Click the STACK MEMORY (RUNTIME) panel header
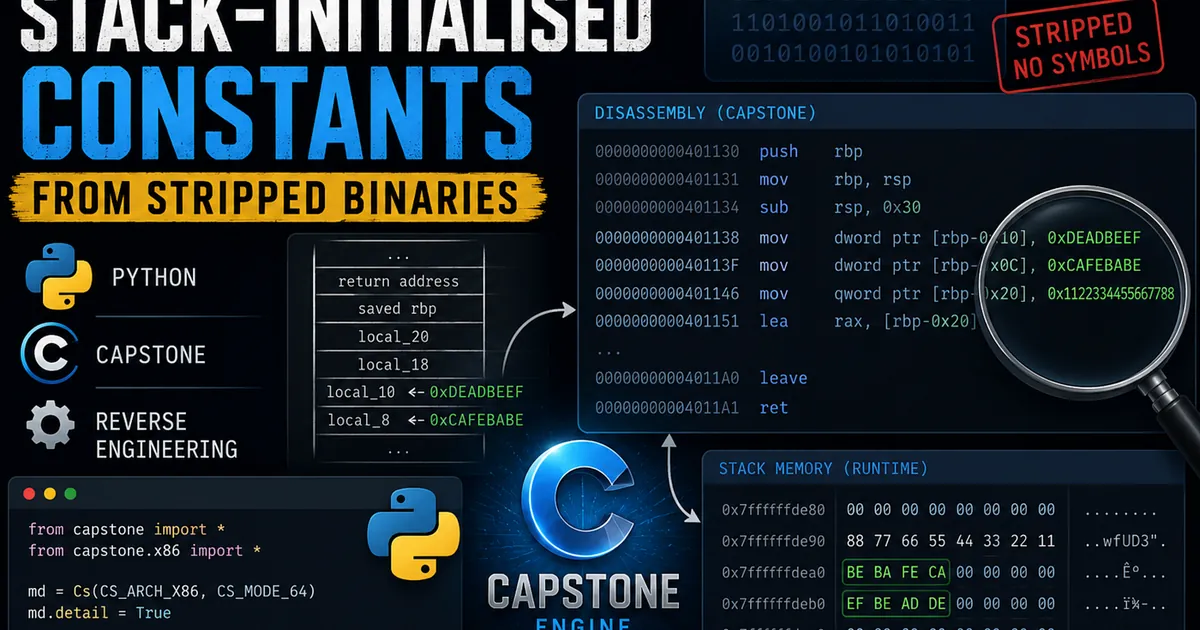This screenshot has height=630, width=1200. coord(823,468)
